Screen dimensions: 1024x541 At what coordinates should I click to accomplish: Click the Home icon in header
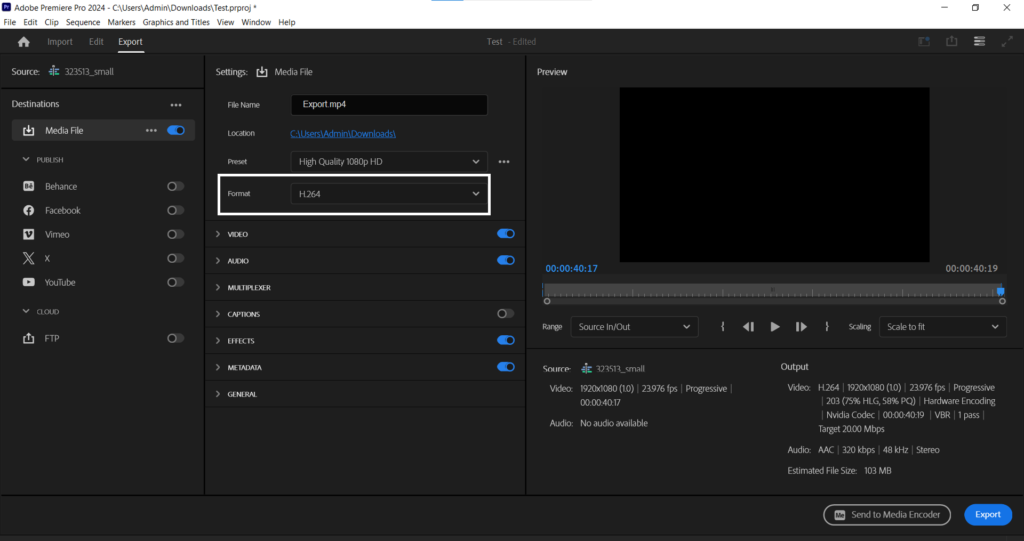coord(23,42)
